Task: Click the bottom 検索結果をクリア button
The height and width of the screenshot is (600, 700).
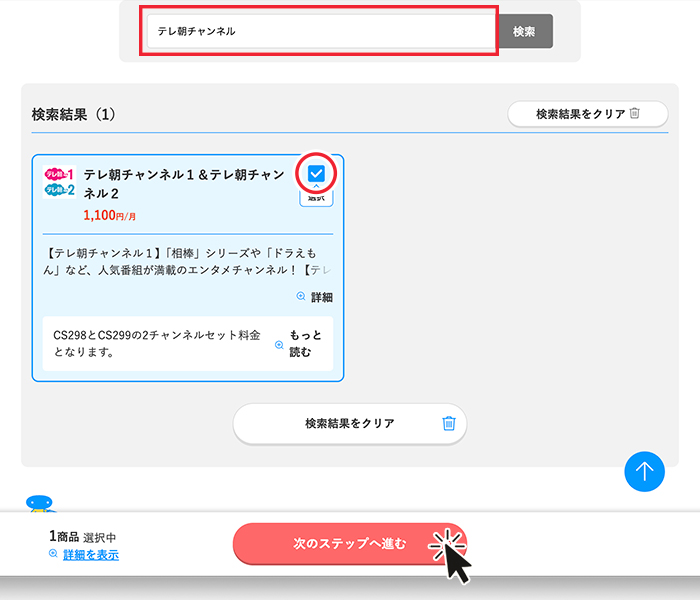Action: (350, 423)
